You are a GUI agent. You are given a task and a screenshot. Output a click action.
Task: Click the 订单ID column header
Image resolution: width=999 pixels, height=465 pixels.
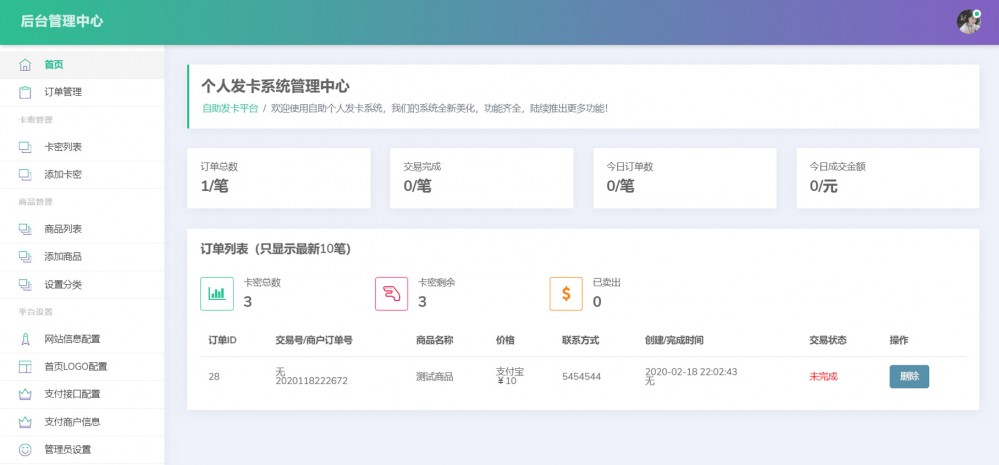coord(222,340)
